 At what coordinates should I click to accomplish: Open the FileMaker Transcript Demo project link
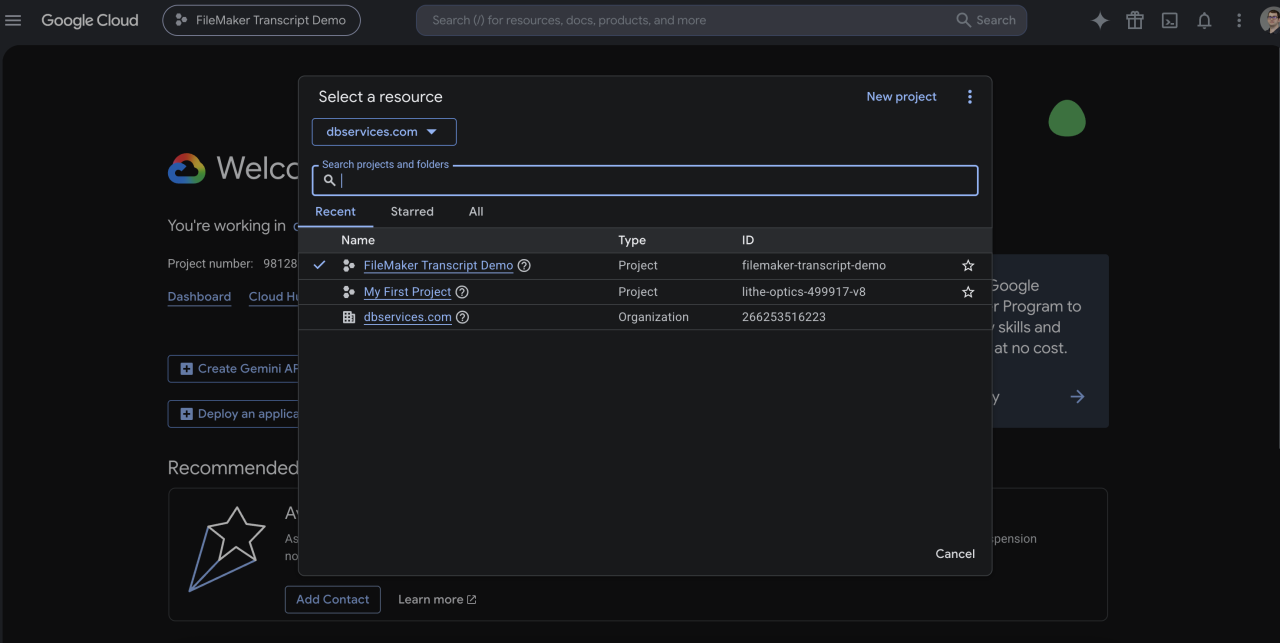(x=438, y=266)
